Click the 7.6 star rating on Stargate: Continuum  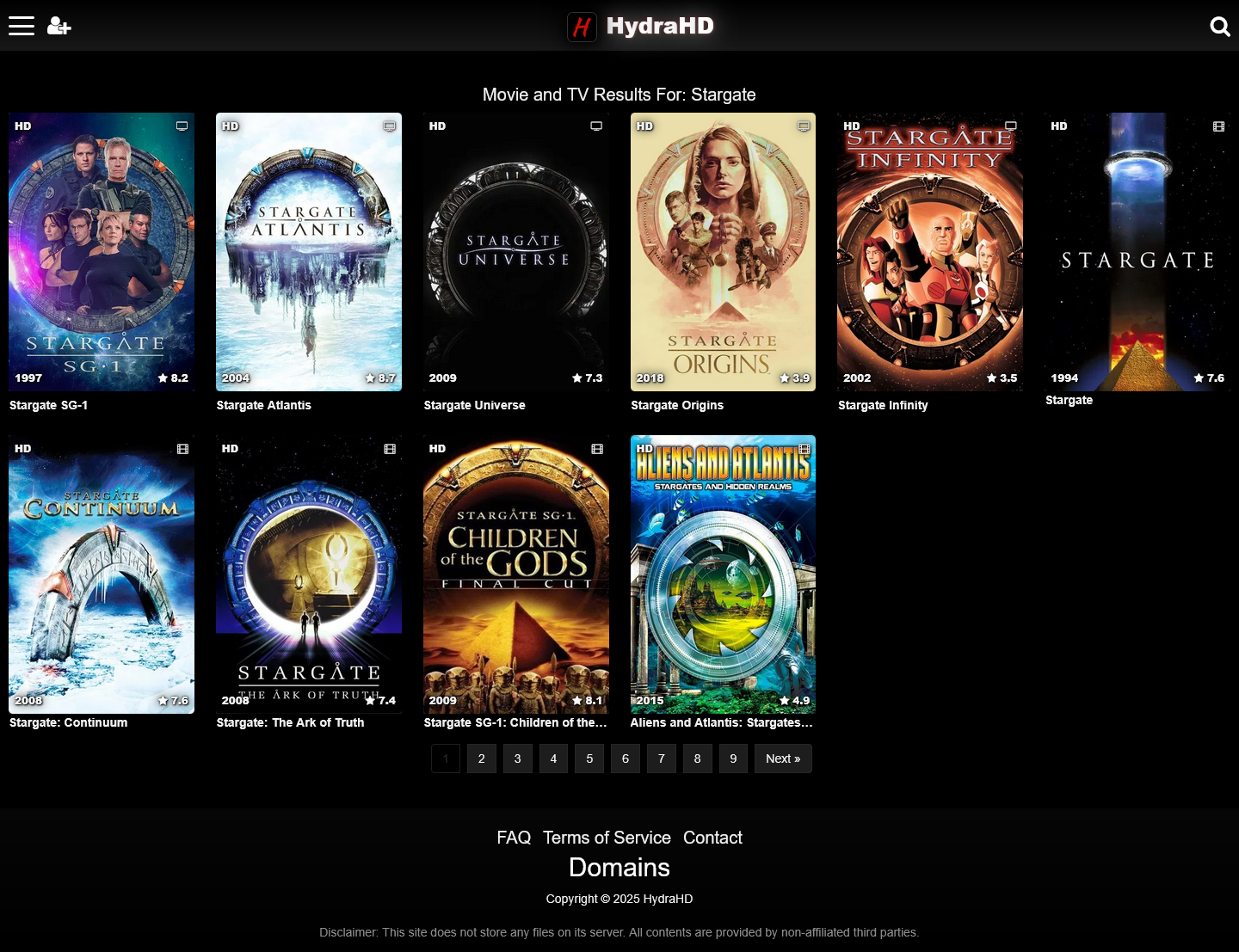(x=173, y=700)
